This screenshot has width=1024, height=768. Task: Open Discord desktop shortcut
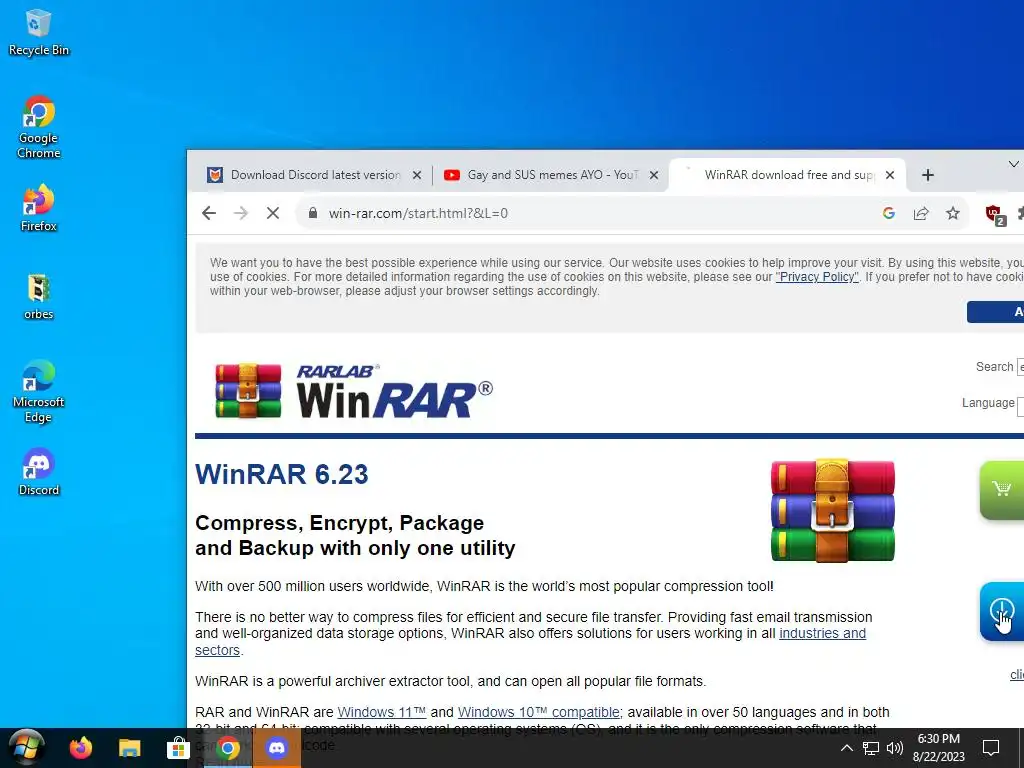38,472
